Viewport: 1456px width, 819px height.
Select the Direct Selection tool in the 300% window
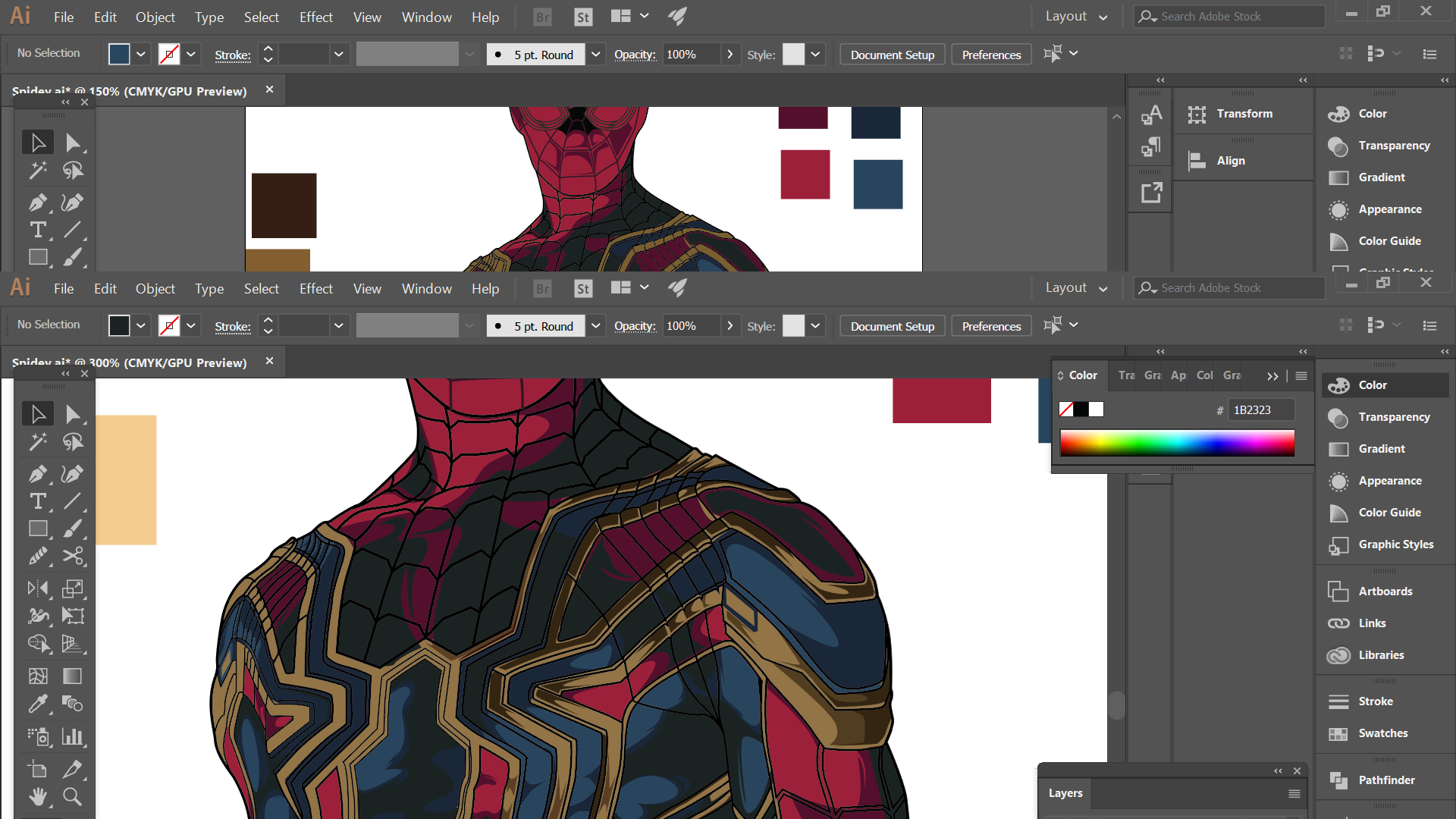click(73, 414)
